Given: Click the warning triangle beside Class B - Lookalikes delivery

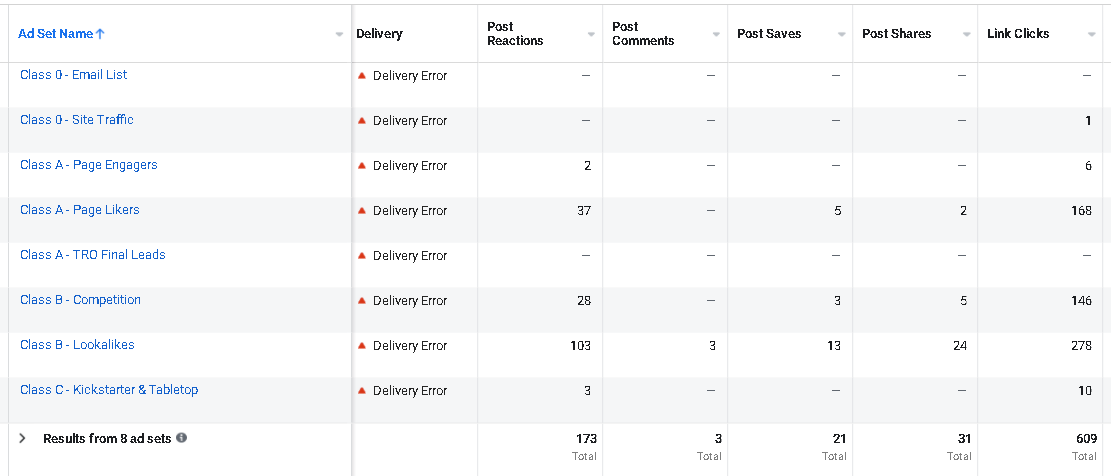Looking at the screenshot, I should pyautogui.click(x=362, y=346).
